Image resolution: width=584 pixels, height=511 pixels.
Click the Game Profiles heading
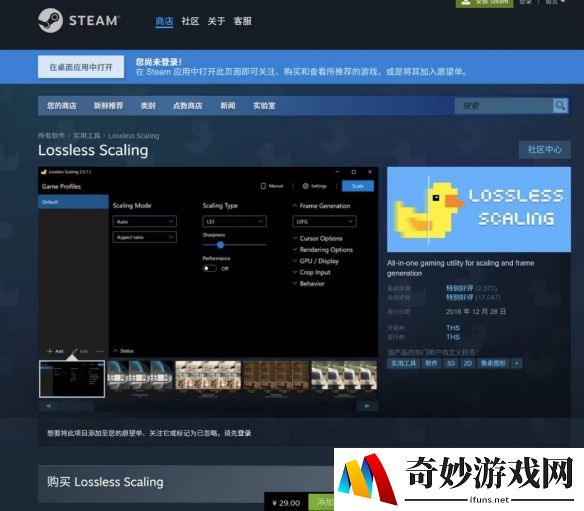[61, 186]
